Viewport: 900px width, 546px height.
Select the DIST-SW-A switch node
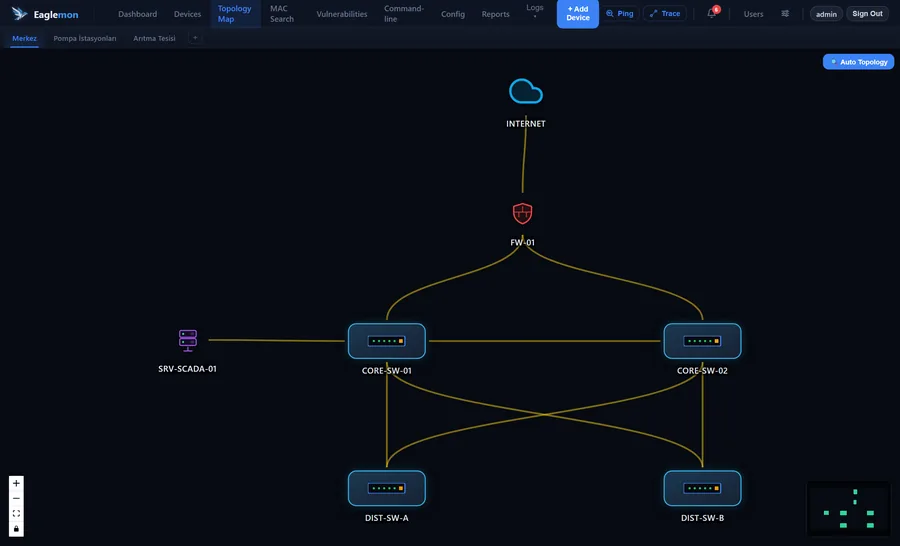pyautogui.click(x=387, y=489)
